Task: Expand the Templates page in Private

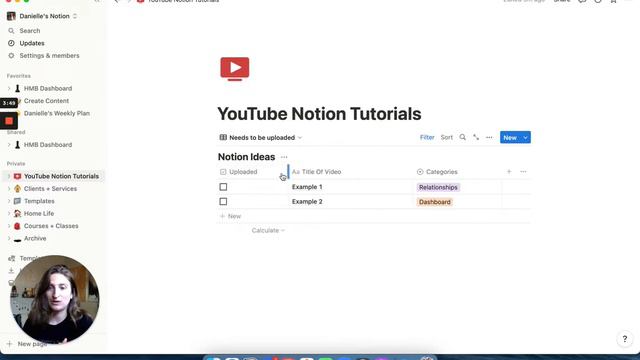Action: [x=9, y=201]
